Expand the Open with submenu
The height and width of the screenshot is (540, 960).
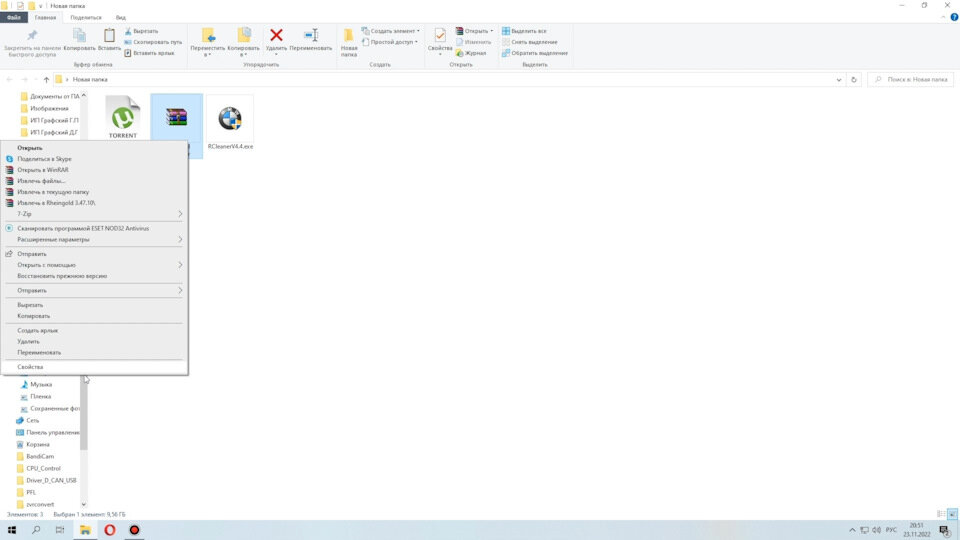tap(94, 265)
